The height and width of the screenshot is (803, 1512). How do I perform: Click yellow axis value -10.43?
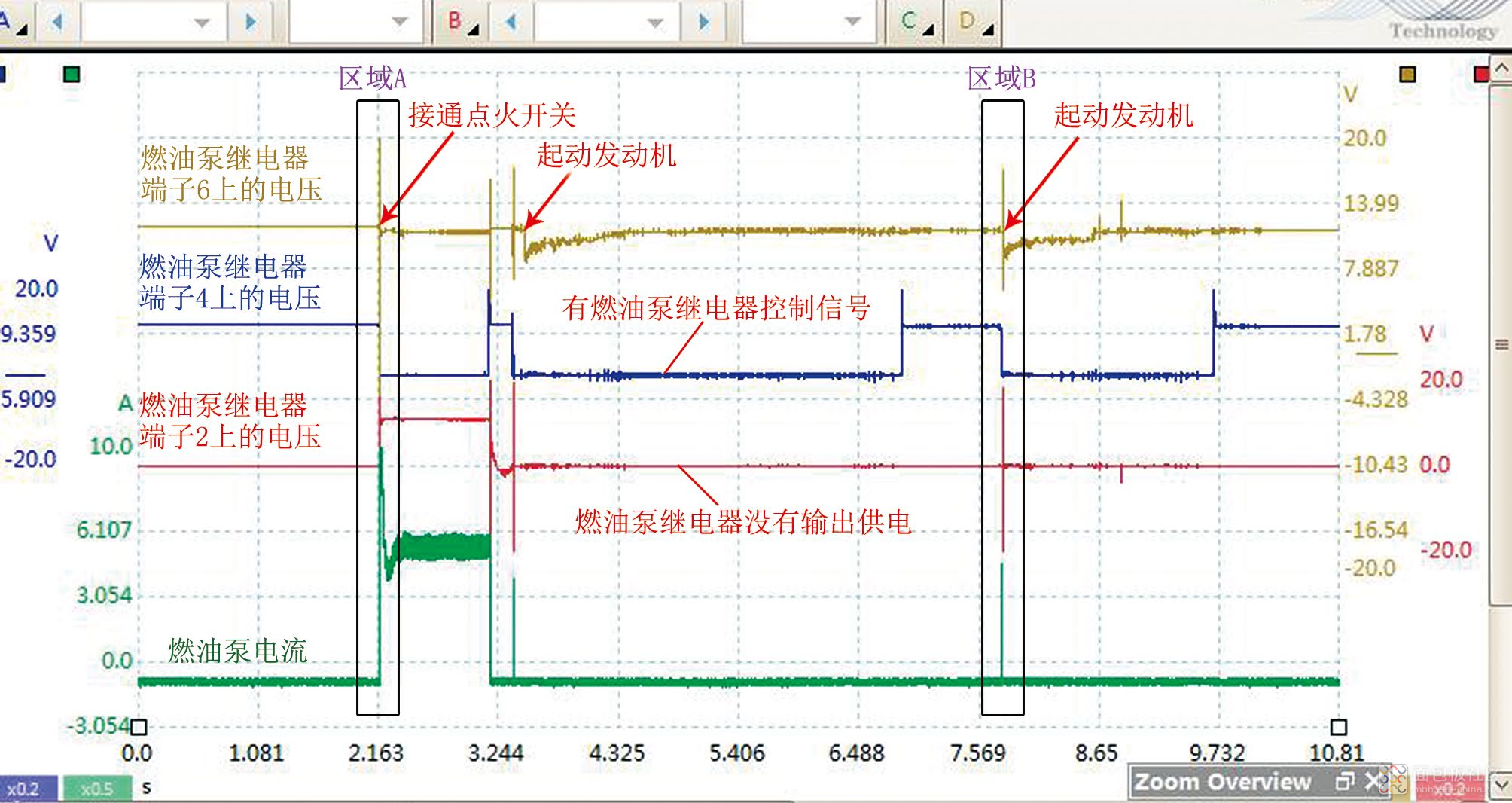point(1376,464)
